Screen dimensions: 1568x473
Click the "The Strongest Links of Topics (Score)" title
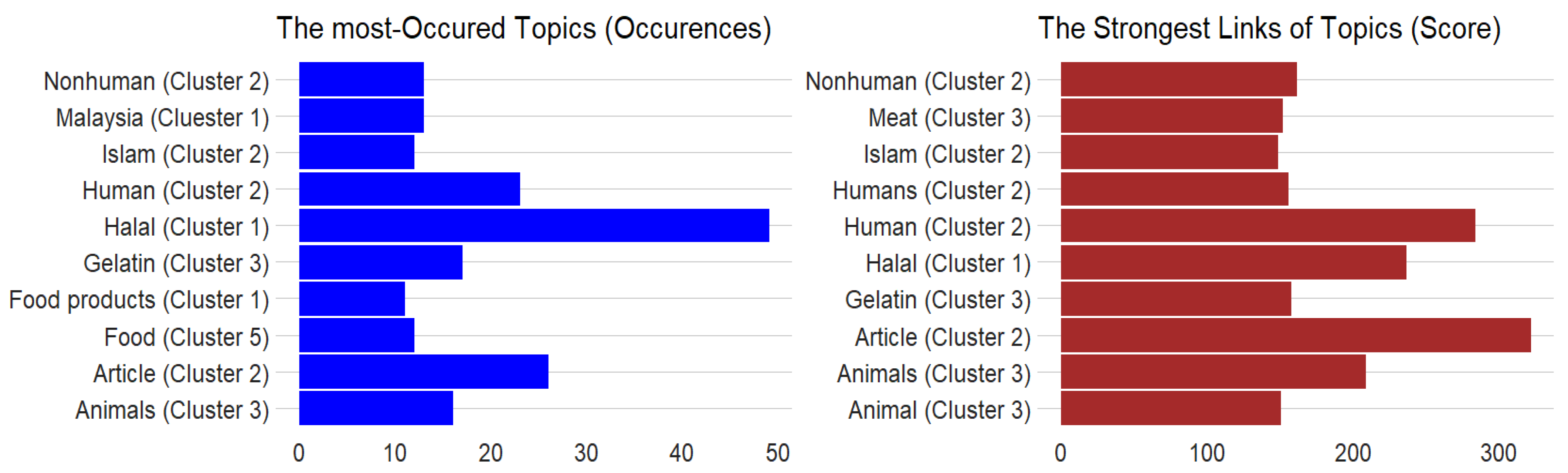tap(1269, 28)
